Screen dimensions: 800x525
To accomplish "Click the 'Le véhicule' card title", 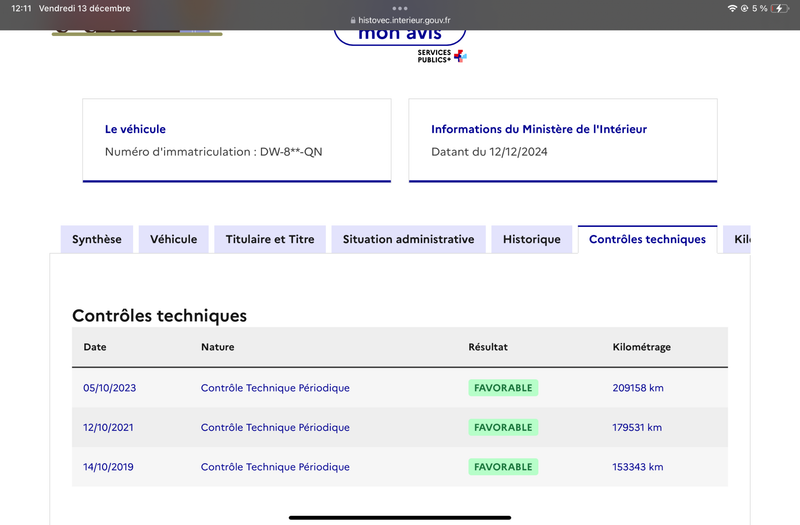I will [135, 129].
